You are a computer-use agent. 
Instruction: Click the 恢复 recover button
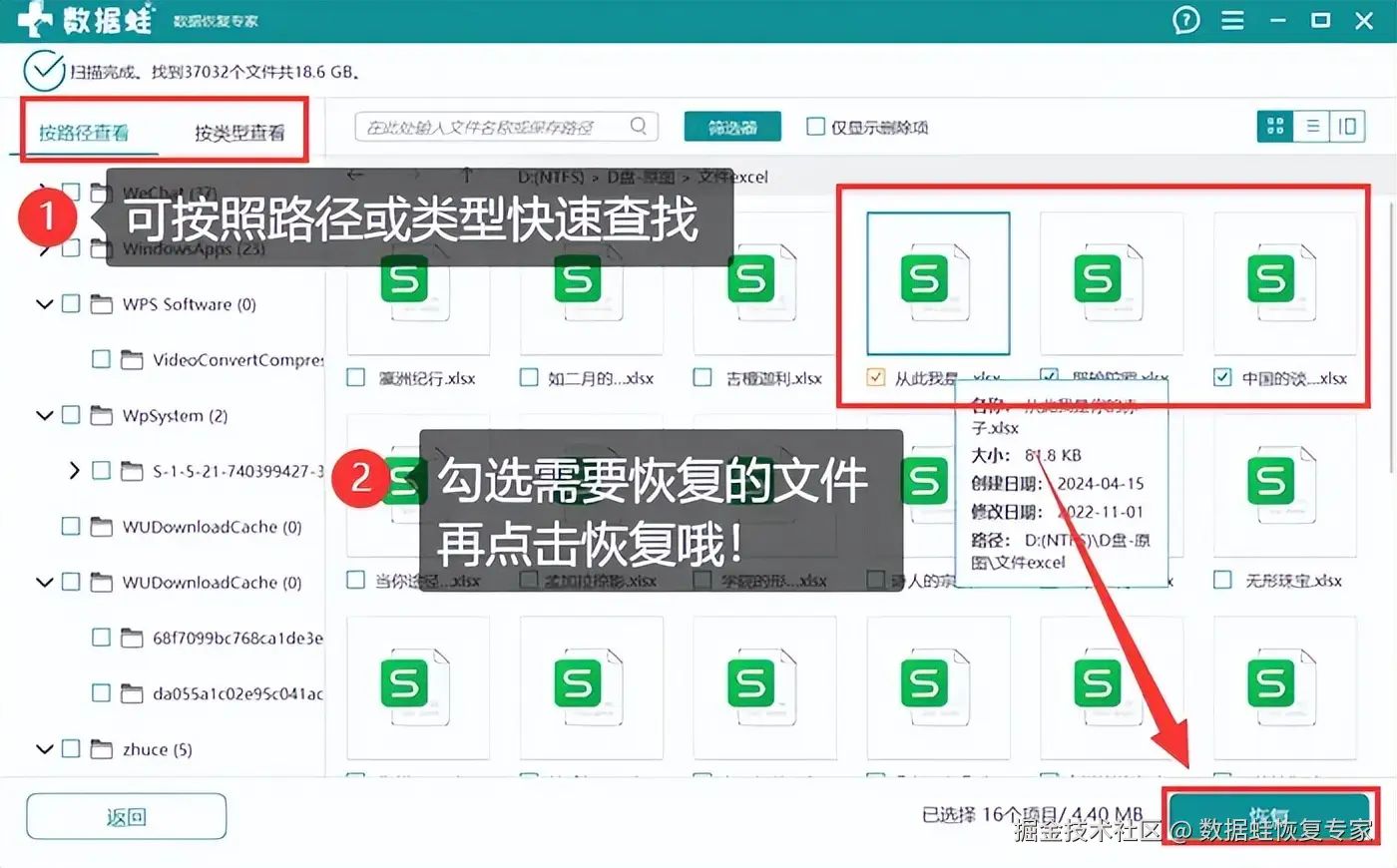tap(1269, 817)
